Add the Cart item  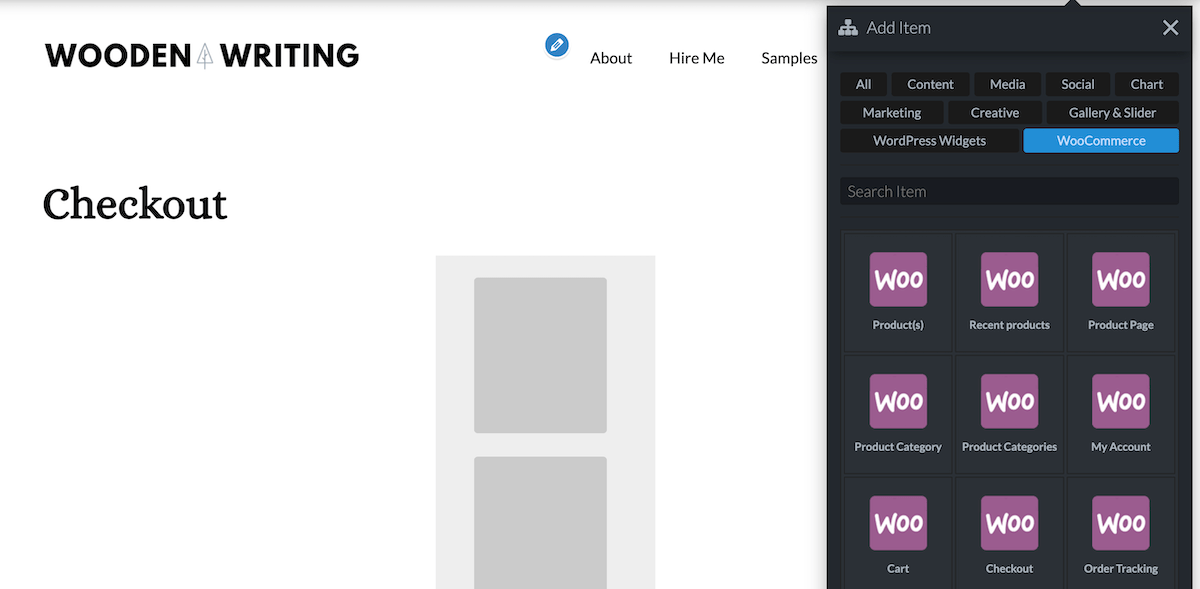point(898,534)
